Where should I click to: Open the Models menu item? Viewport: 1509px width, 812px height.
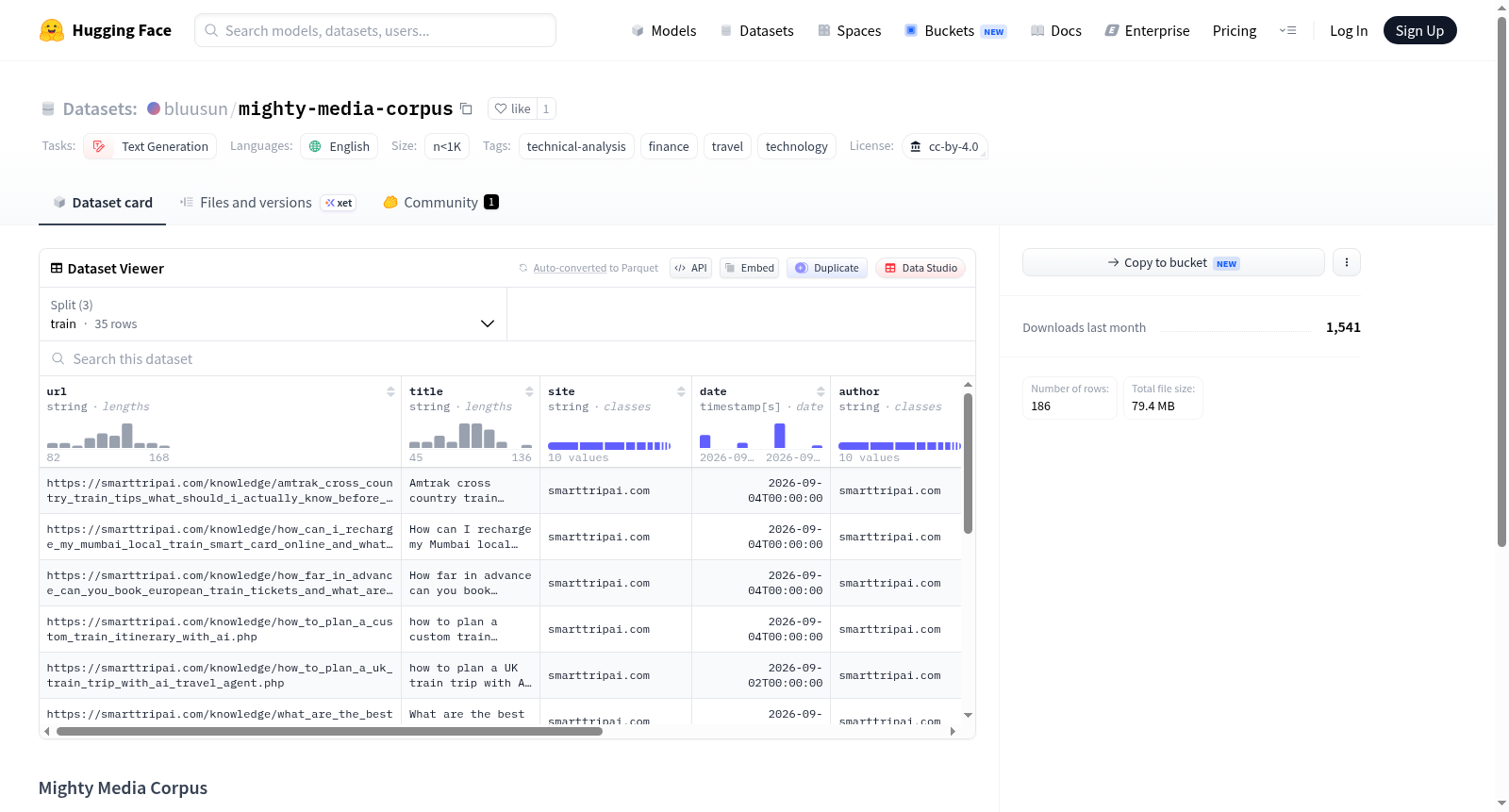[664, 30]
